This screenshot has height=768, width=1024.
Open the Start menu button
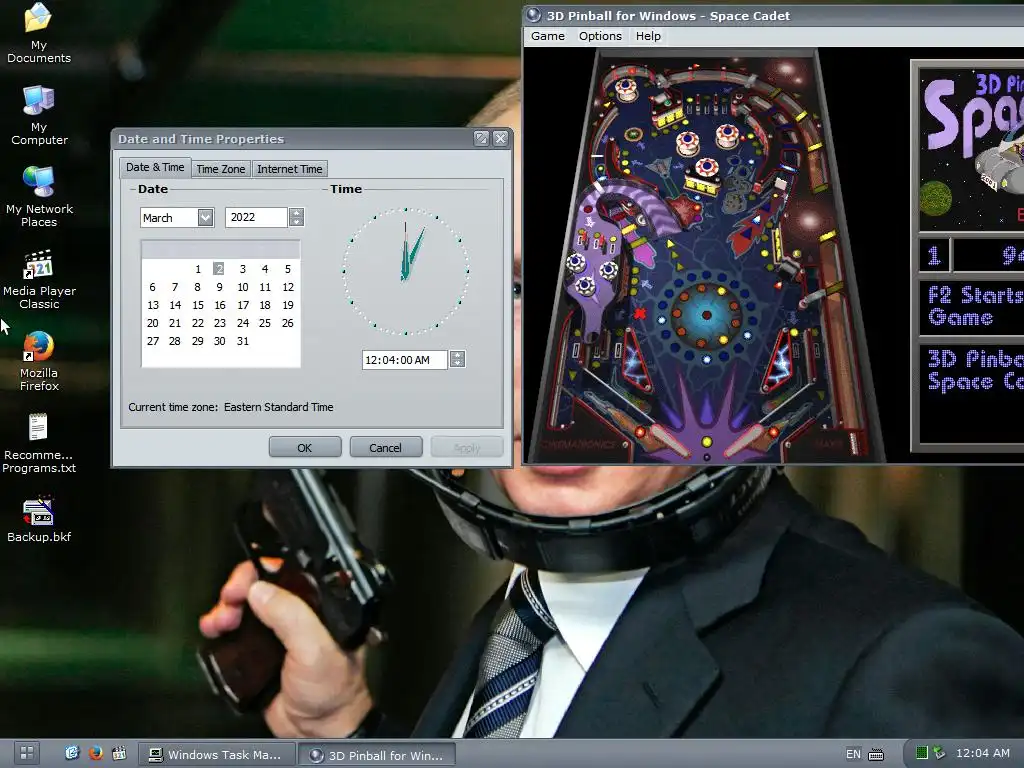(x=27, y=753)
